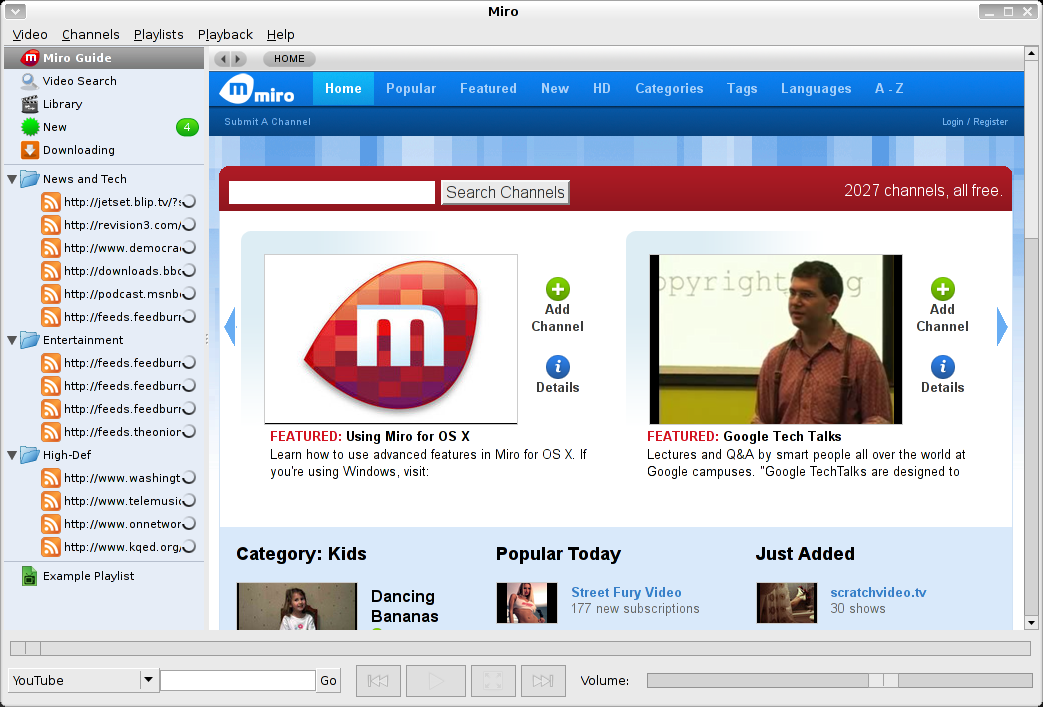The height and width of the screenshot is (707, 1043).
Task: Collapse the News and Tech folder
Action: click(12, 179)
